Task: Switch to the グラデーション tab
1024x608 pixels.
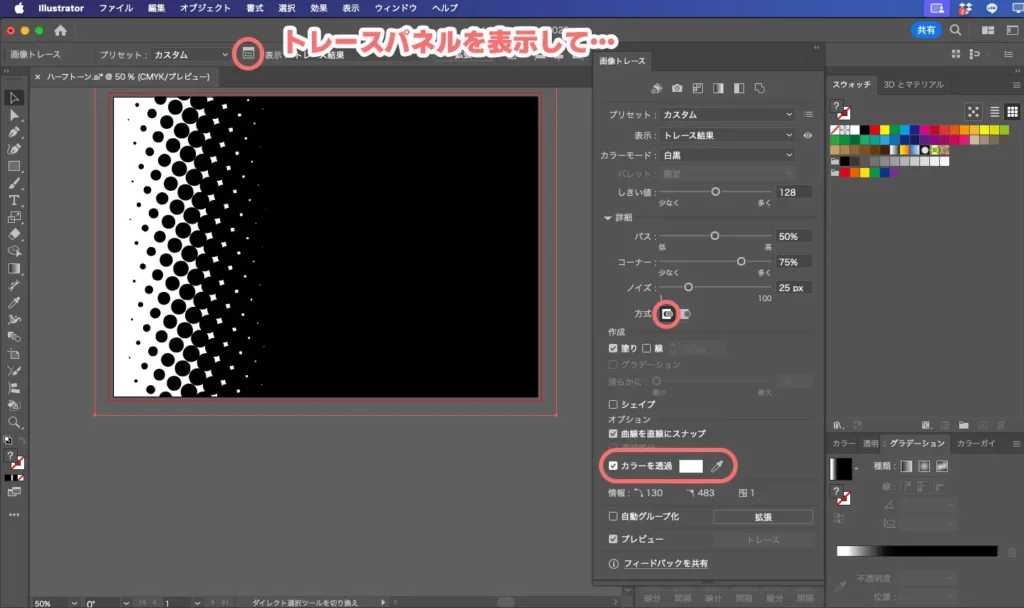Action: pos(917,444)
